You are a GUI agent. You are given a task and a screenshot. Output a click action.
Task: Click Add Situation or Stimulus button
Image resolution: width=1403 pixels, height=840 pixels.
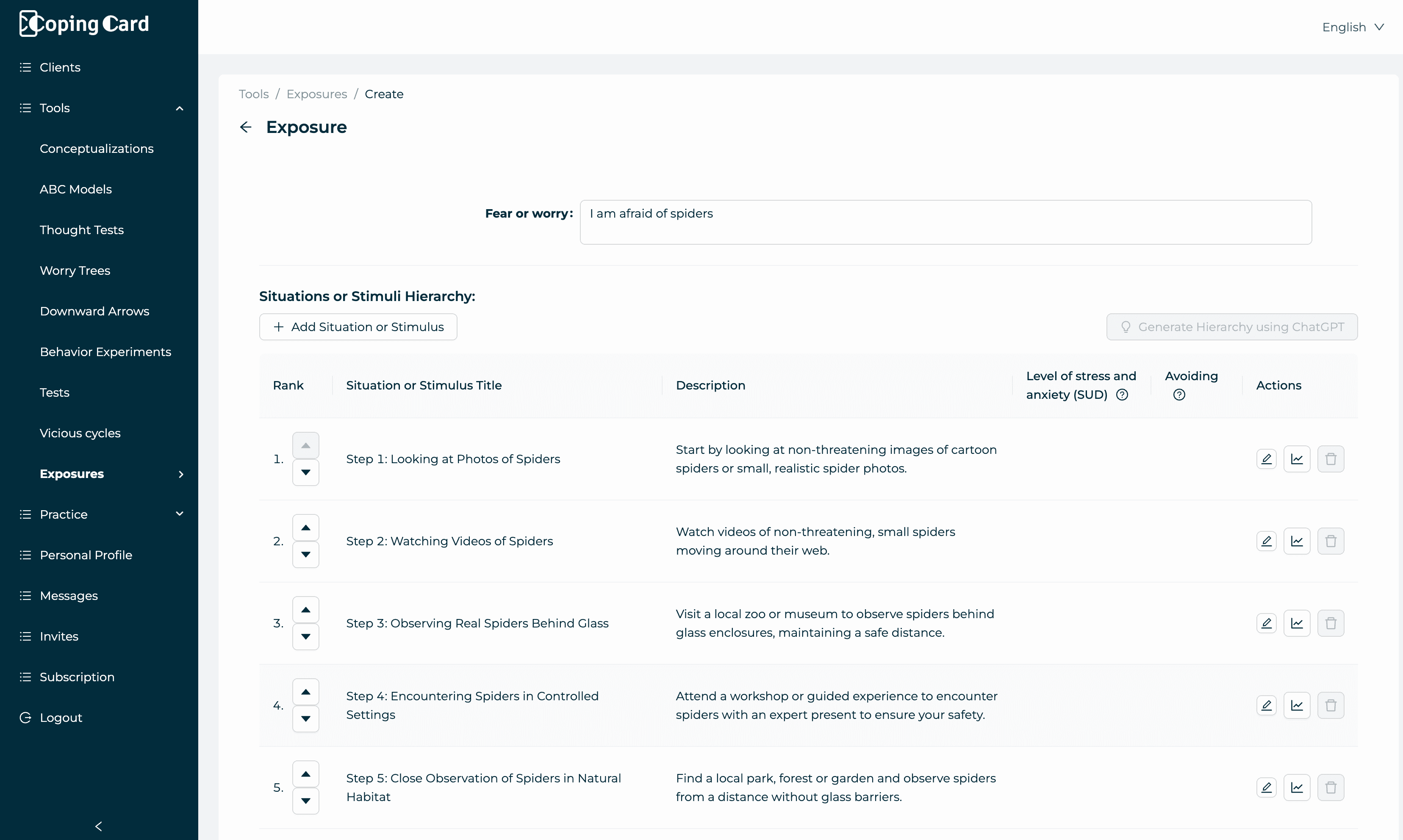click(358, 327)
